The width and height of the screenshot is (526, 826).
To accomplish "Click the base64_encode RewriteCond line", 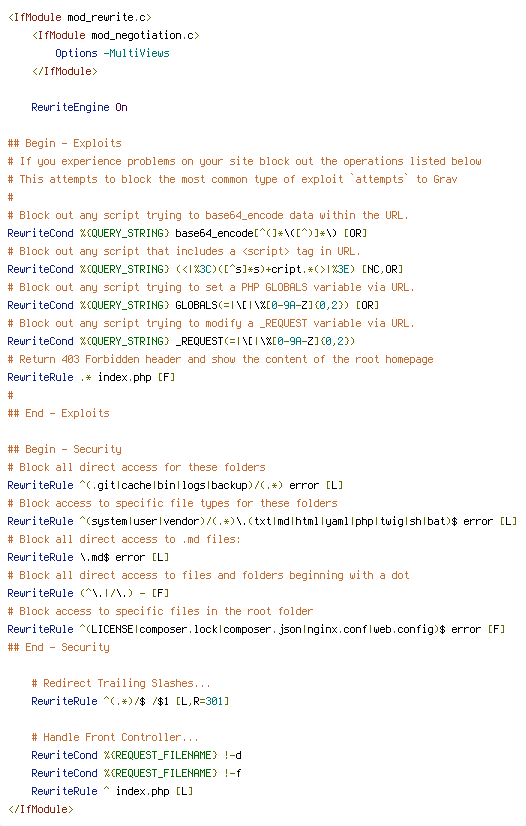I will pyautogui.click(x=187, y=233).
